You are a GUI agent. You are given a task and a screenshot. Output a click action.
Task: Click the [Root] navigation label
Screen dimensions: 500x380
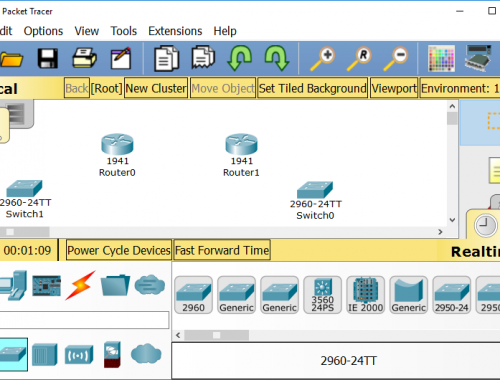107,88
